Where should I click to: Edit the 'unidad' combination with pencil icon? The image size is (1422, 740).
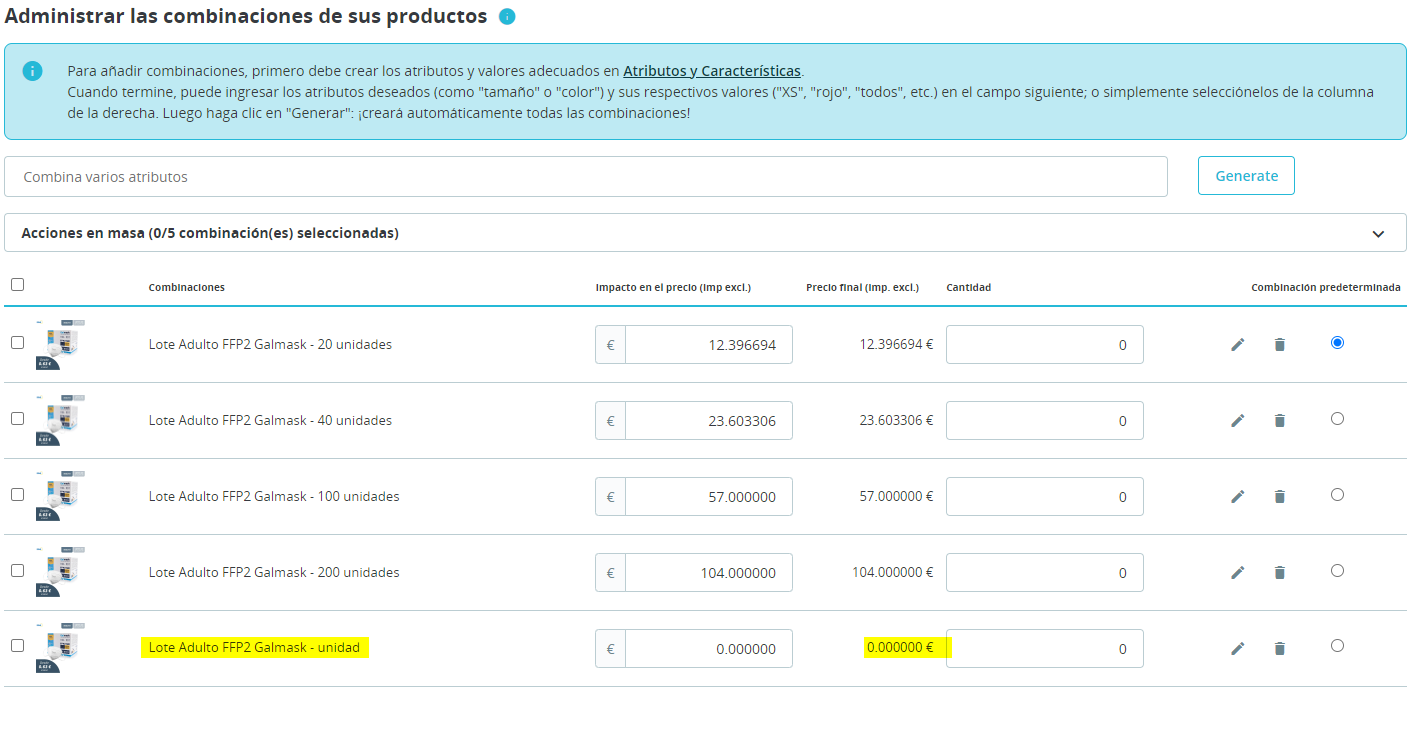[x=1238, y=648]
